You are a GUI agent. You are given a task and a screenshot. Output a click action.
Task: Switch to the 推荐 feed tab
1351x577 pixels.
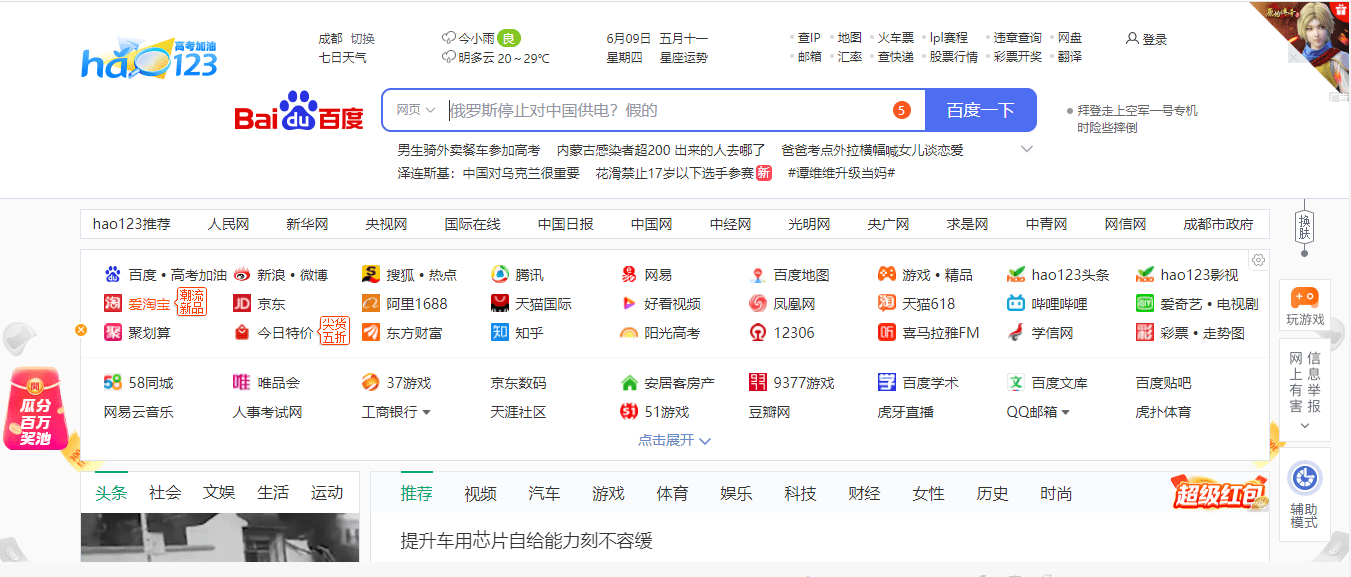(416, 492)
